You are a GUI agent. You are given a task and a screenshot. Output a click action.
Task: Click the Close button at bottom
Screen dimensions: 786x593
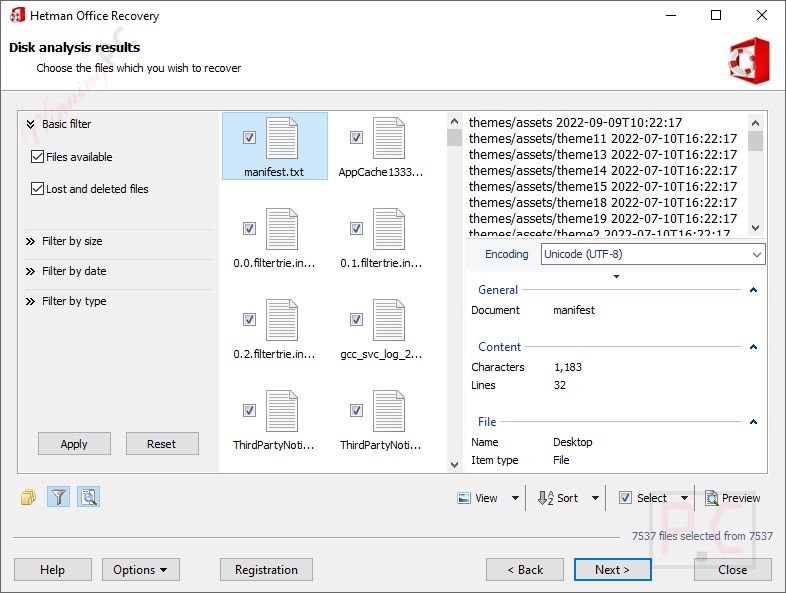point(732,569)
